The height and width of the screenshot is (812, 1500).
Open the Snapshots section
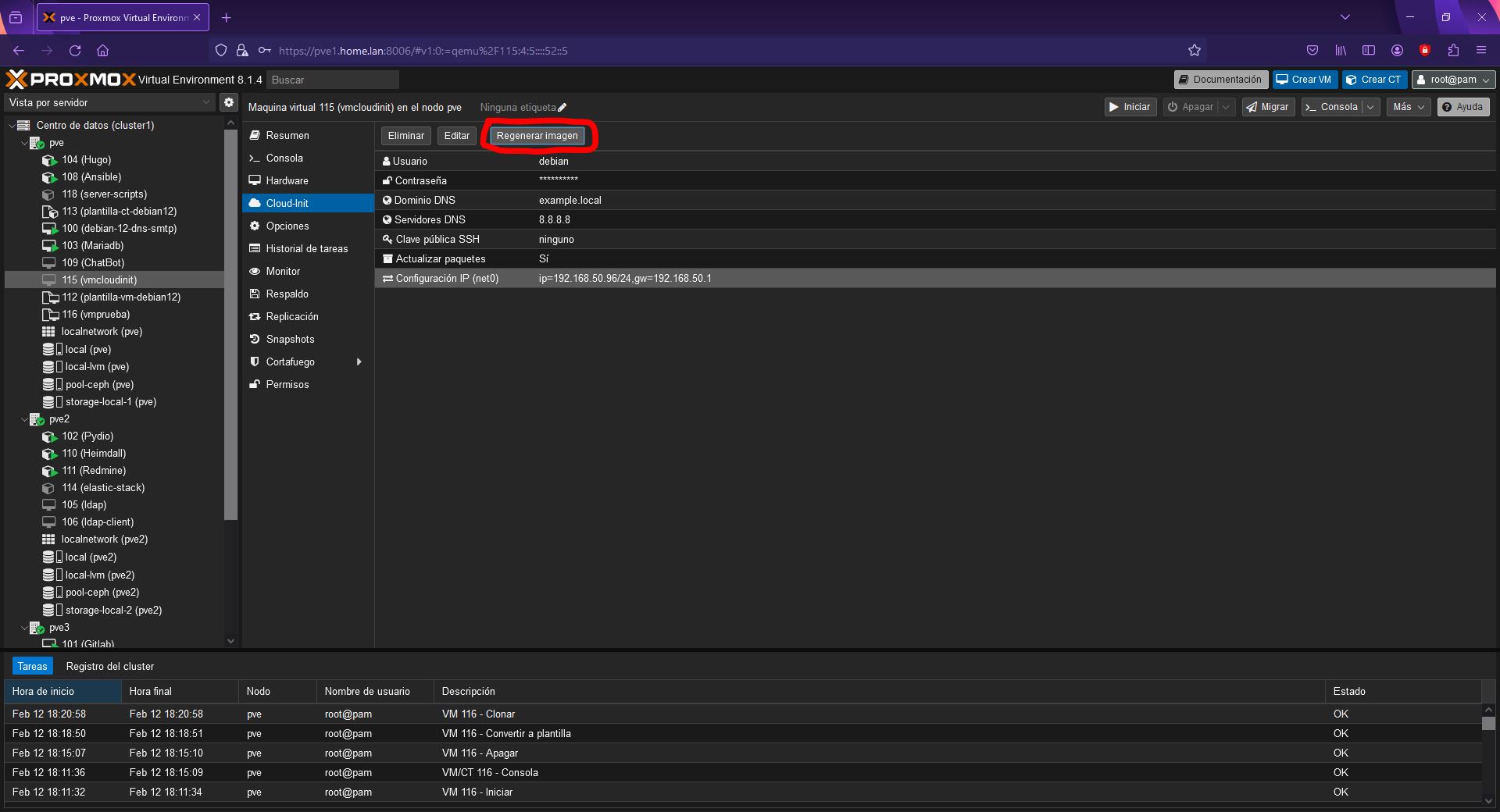coord(308,339)
